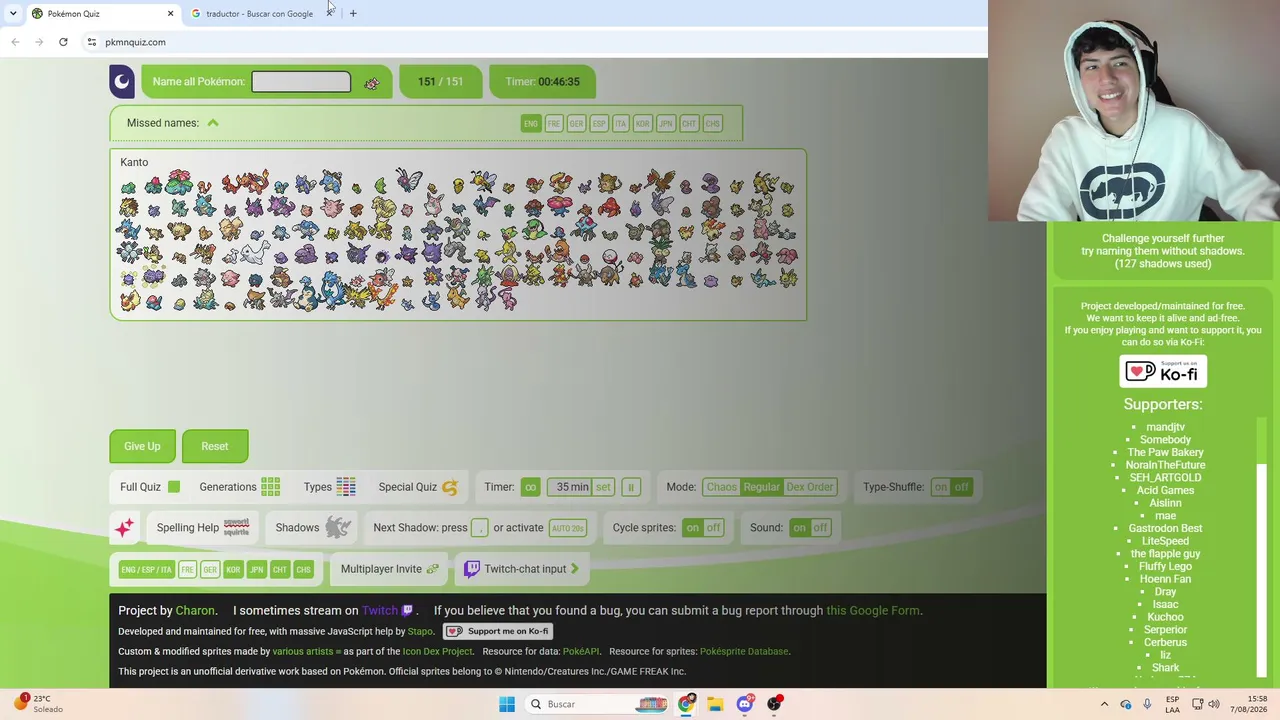Viewport: 1280px width, 720px height.
Task: Open the Generations grid selector
Action: (271, 487)
